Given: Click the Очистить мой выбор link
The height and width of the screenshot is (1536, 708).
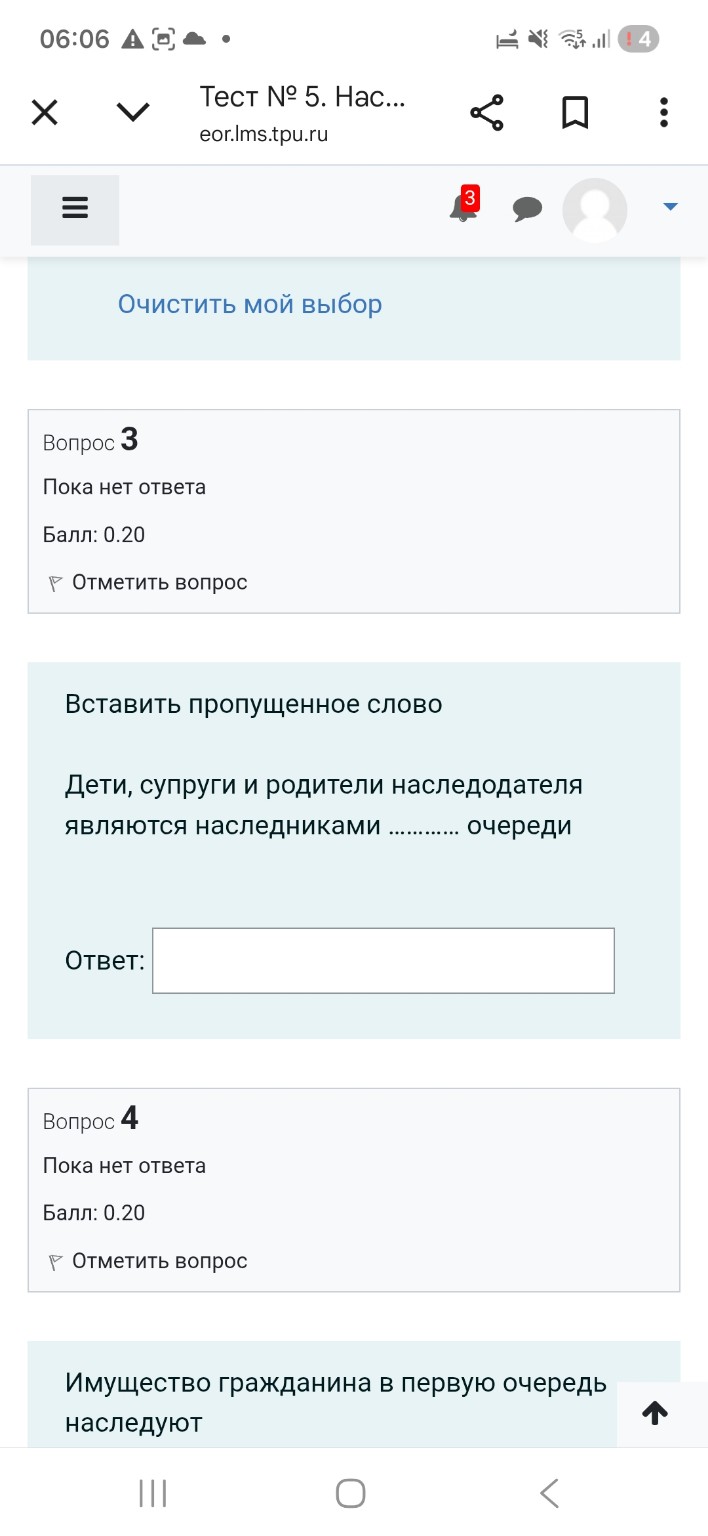Looking at the screenshot, I should pyautogui.click(x=250, y=303).
